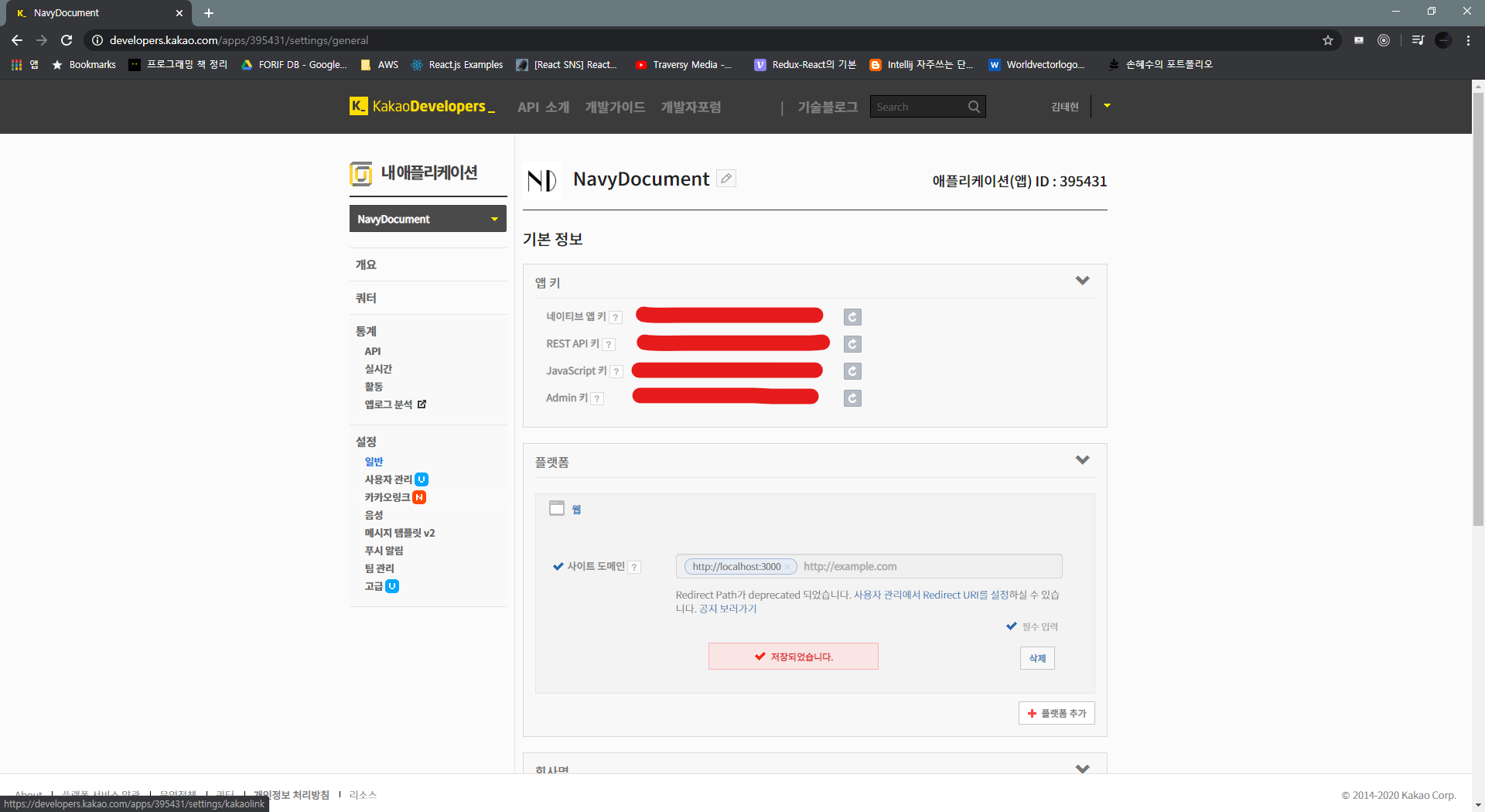Open the 개발자포럼 menu
Image resolution: width=1485 pixels, height=812 pixels.
point(691,107)
